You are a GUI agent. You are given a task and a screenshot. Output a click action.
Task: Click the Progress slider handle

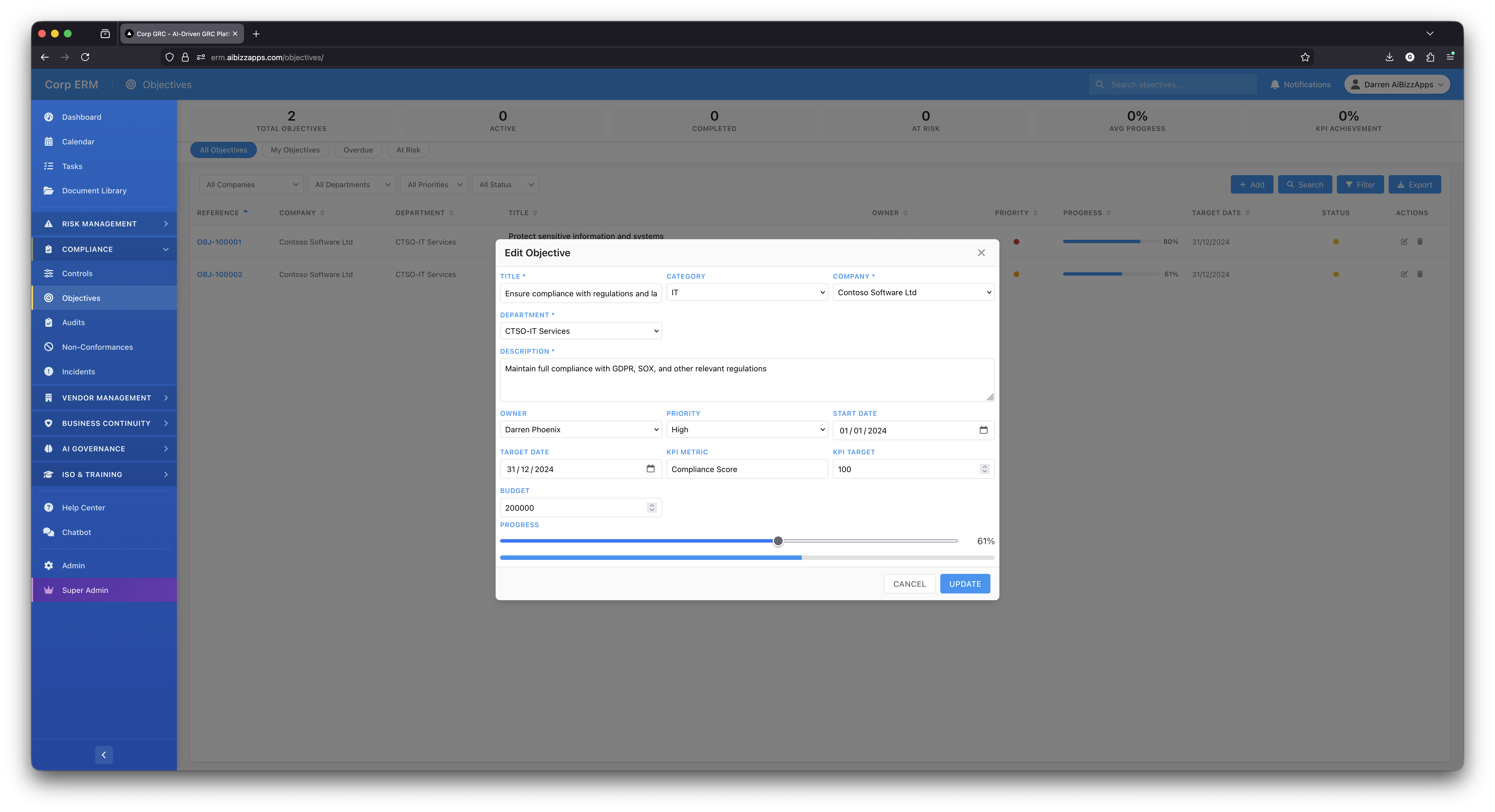[778, 541]
